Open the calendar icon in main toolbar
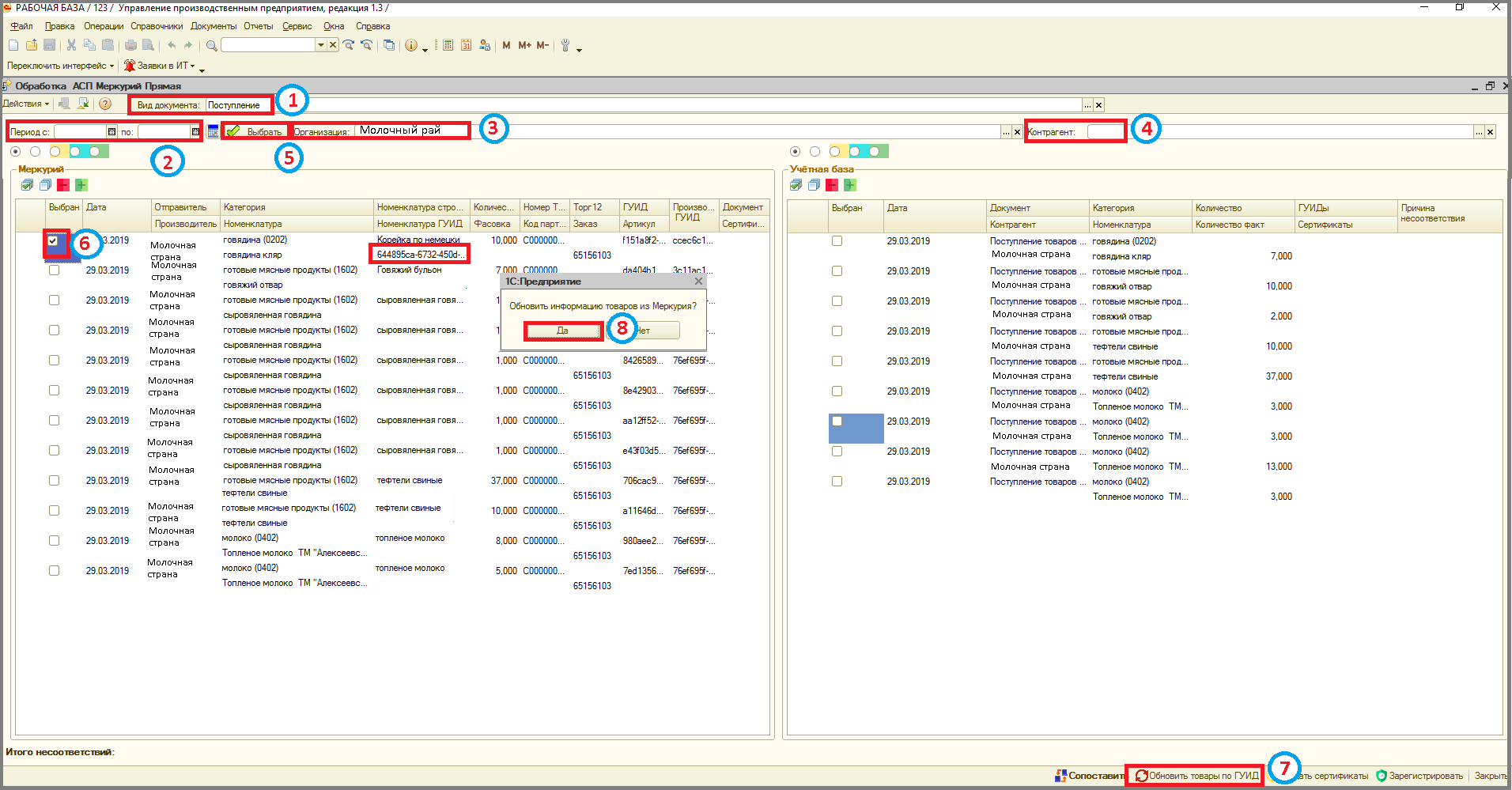Screen dimensions: 1512x790 [x=466, y=45]
